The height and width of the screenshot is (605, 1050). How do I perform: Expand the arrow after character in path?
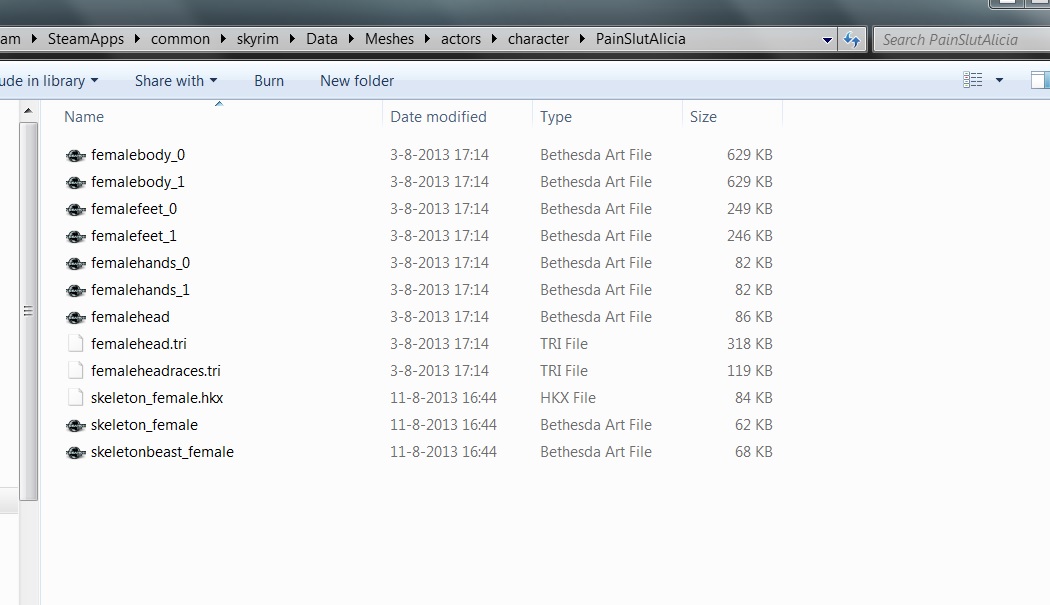(x=582, y=39)
